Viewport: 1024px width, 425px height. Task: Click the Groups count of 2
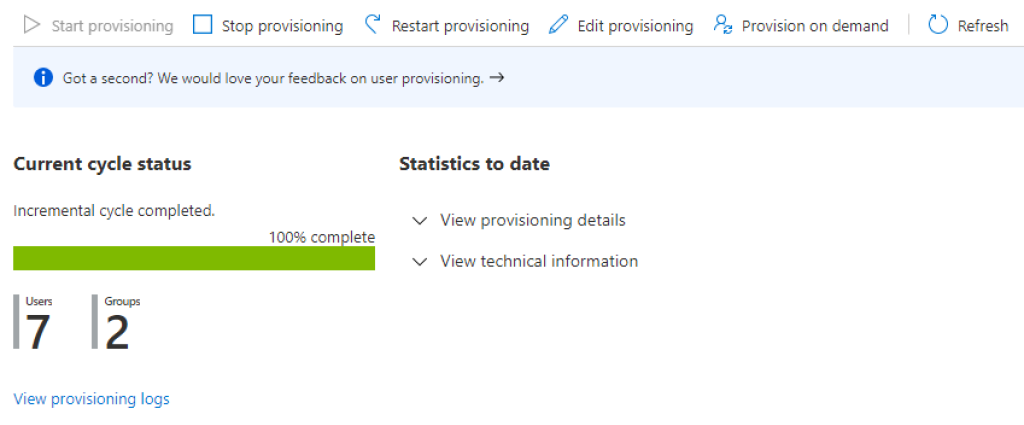117,331
